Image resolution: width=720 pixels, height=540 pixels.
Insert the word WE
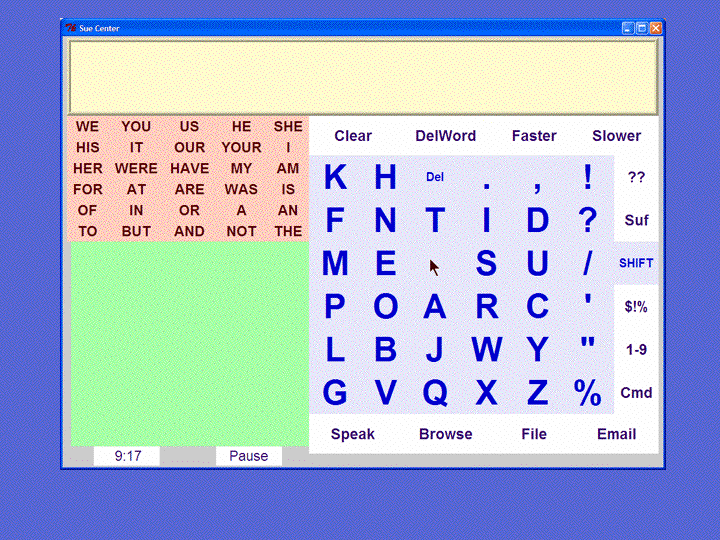click(x=87, y=126)
